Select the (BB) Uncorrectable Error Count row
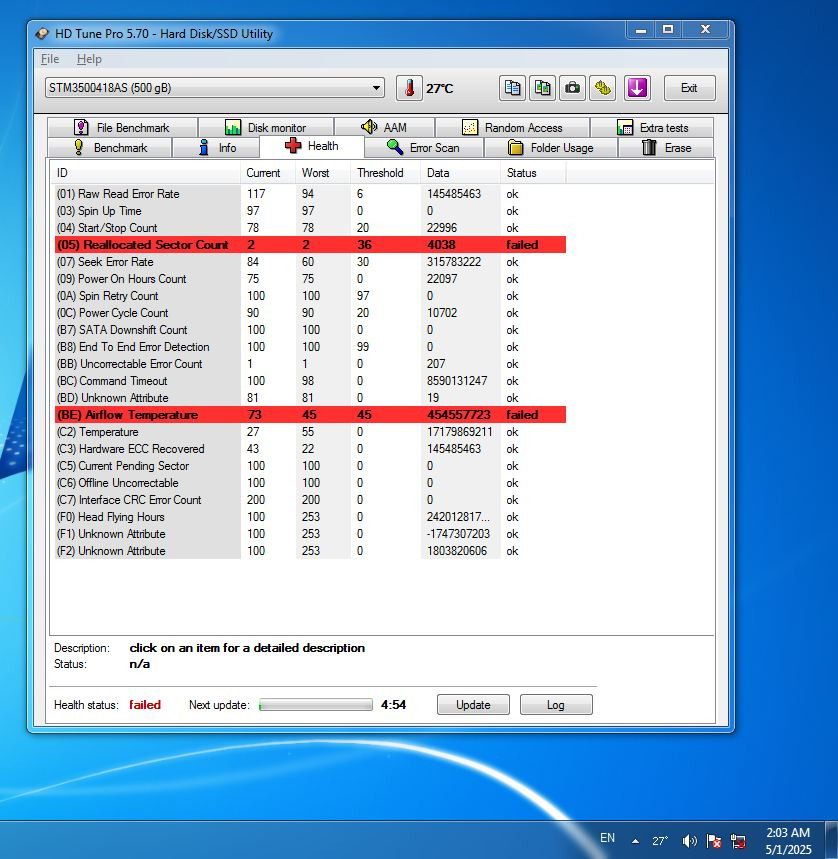838x859 pixels. [x=311, y=364]
